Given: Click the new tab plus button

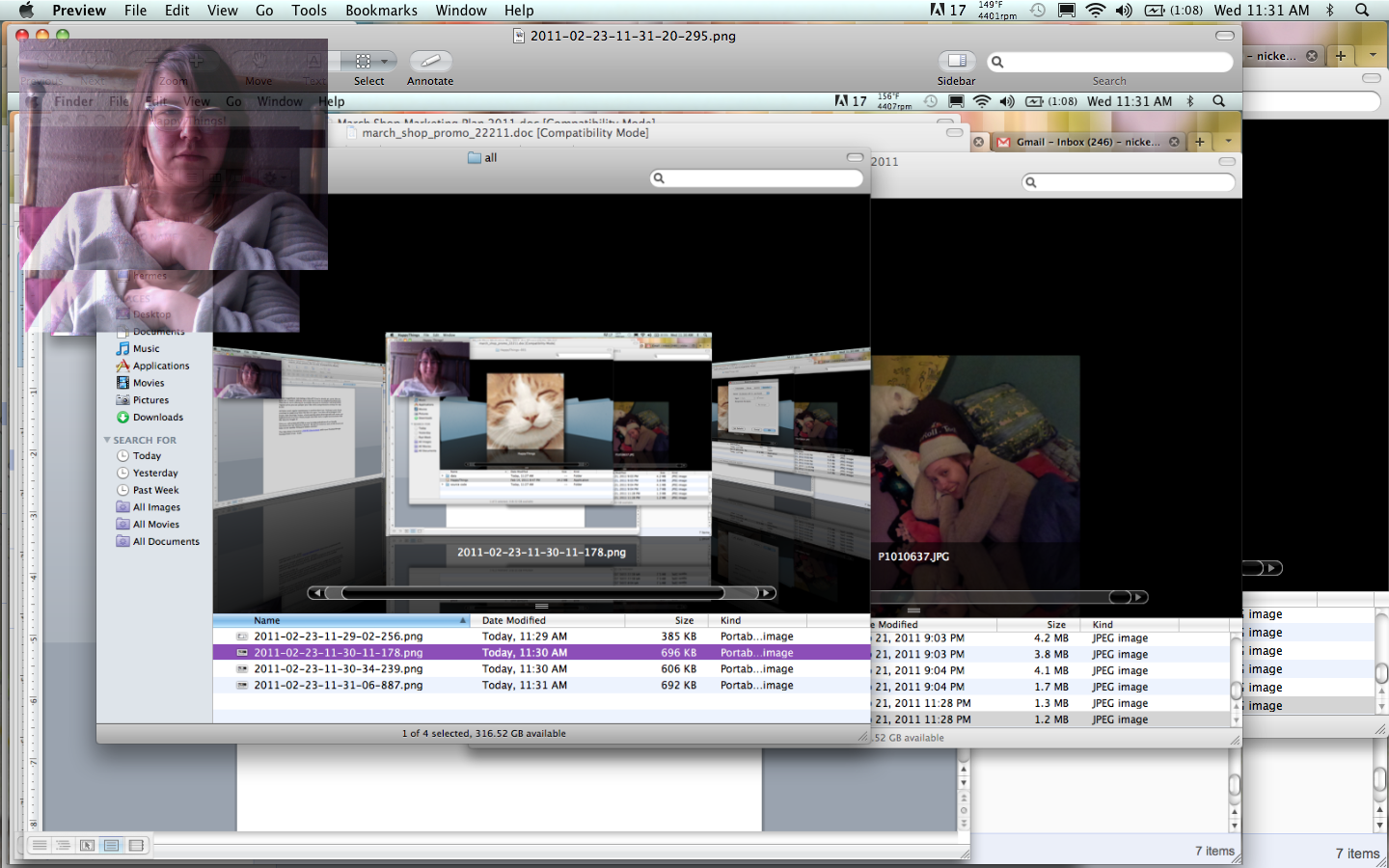Looking at the screenshot, I should 1340,56.
